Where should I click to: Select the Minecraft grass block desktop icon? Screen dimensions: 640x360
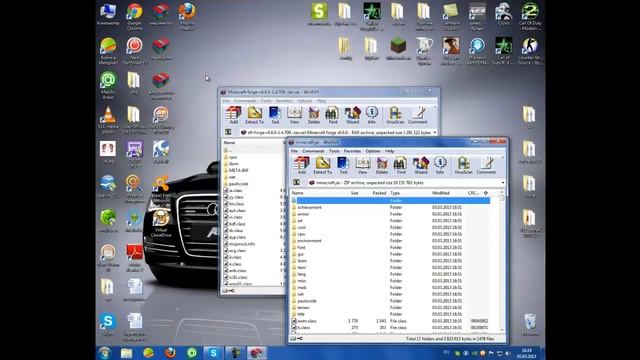click(x=398, y=49)
